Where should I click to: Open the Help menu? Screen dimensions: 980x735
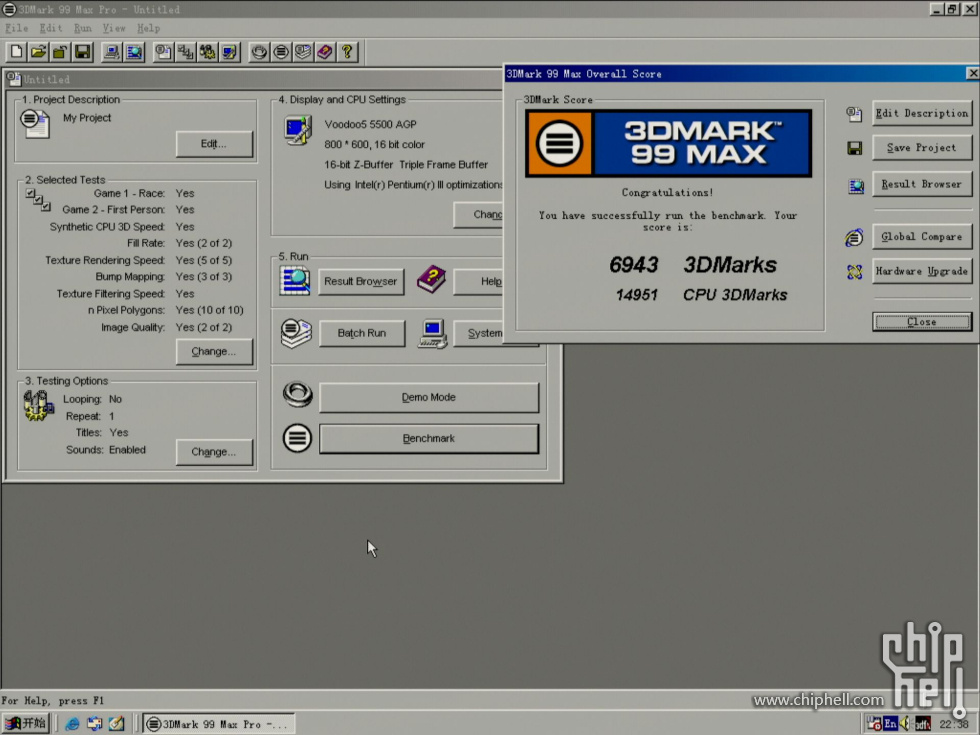tap(149, 28)
